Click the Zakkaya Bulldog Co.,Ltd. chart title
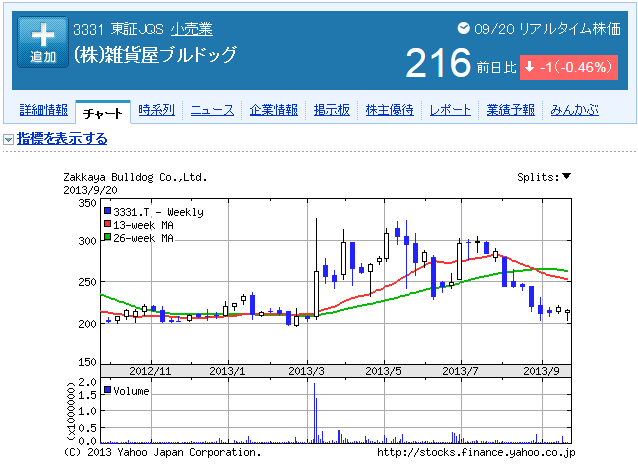This screenshot has height=464, width=638. pyautogui.click(x=135, y=177)
